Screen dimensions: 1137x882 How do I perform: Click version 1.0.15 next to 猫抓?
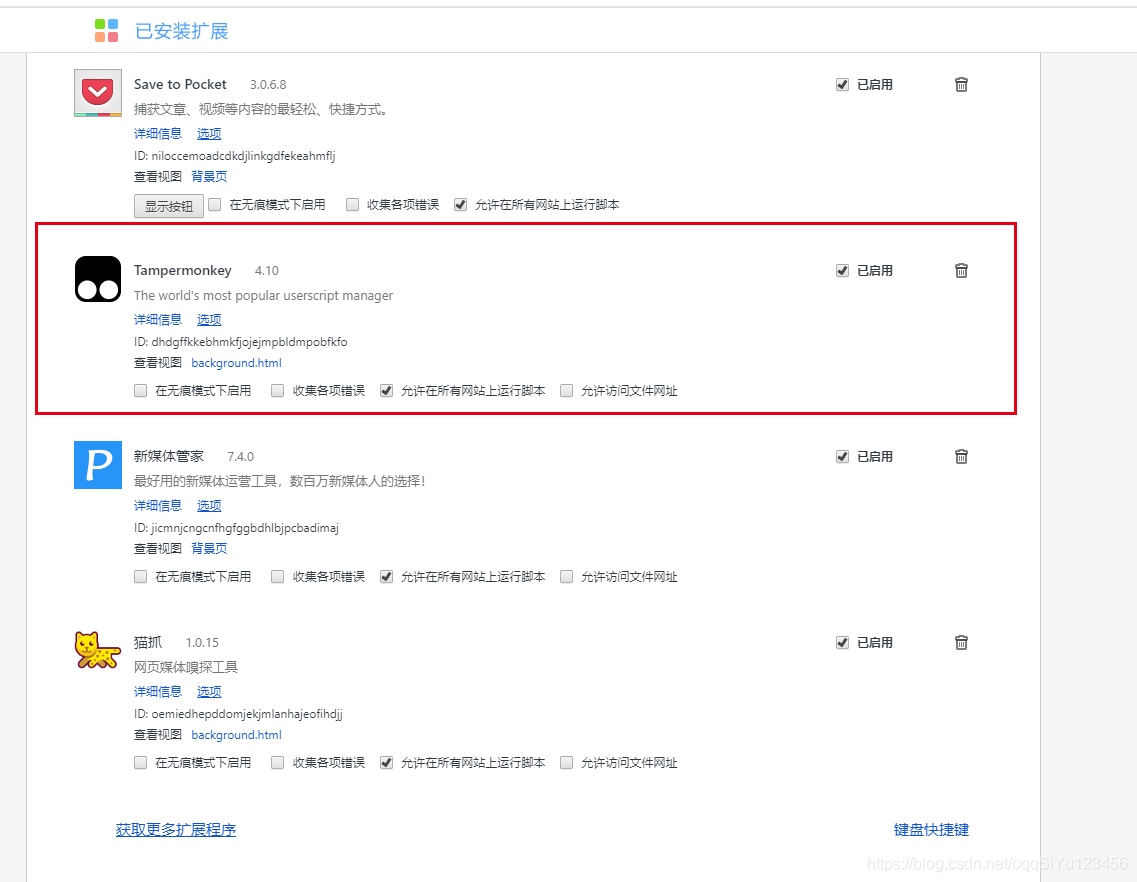click(202, 643)
